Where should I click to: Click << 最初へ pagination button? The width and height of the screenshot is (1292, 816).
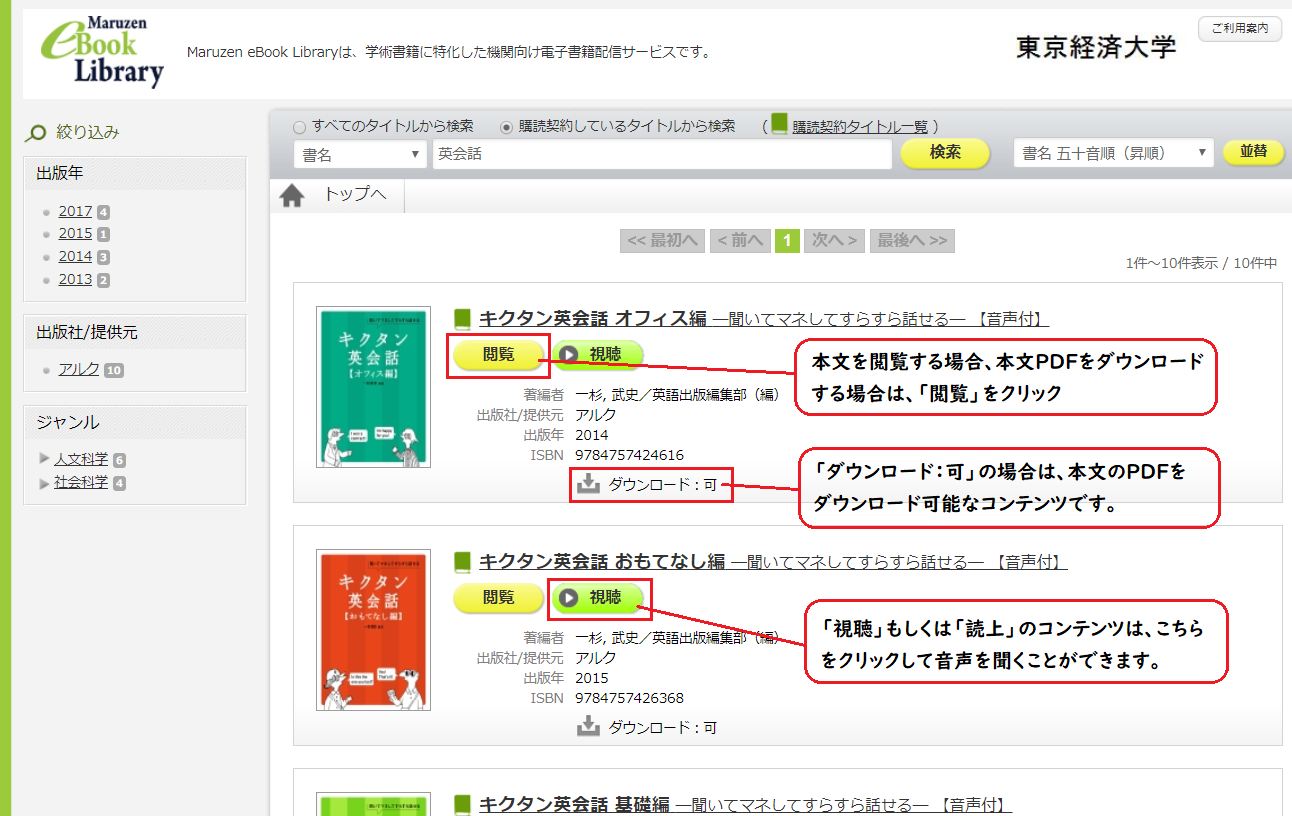(662, 241)
